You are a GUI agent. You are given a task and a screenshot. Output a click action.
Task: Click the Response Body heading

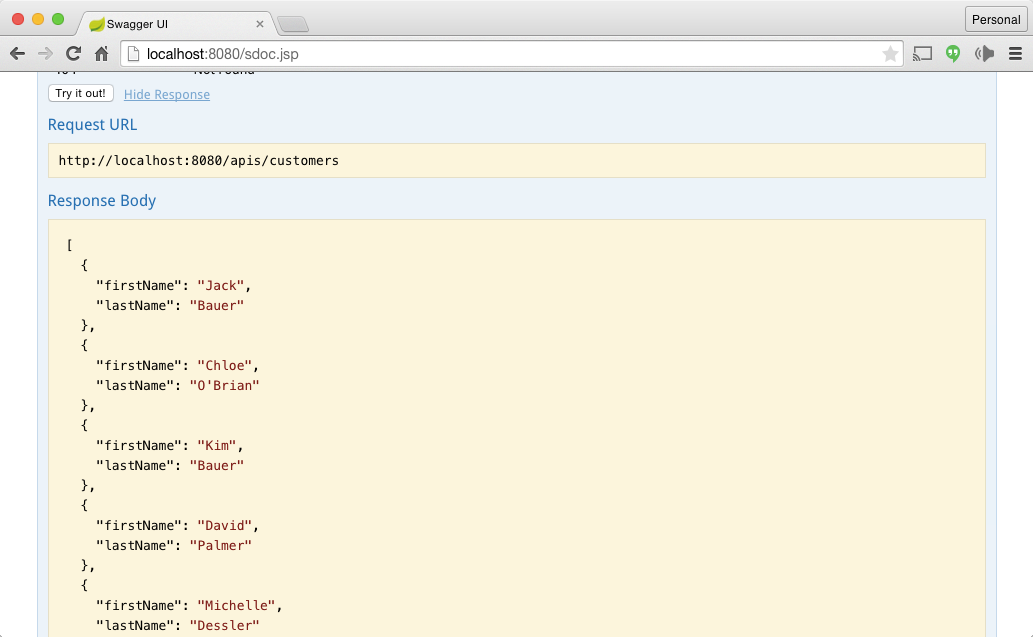click(102, 200)
